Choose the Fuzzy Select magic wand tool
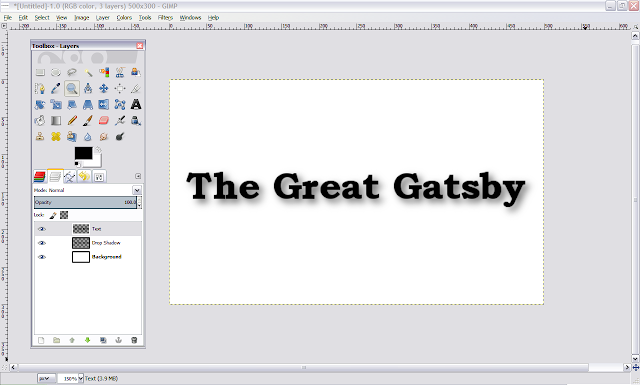 pyautogui.click(x=88, y=73)
